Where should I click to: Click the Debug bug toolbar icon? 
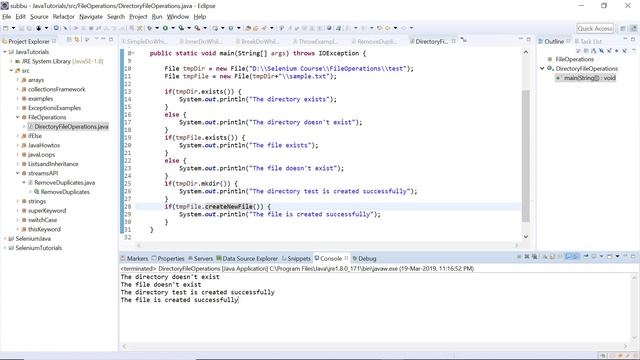[x=149, y=28]
